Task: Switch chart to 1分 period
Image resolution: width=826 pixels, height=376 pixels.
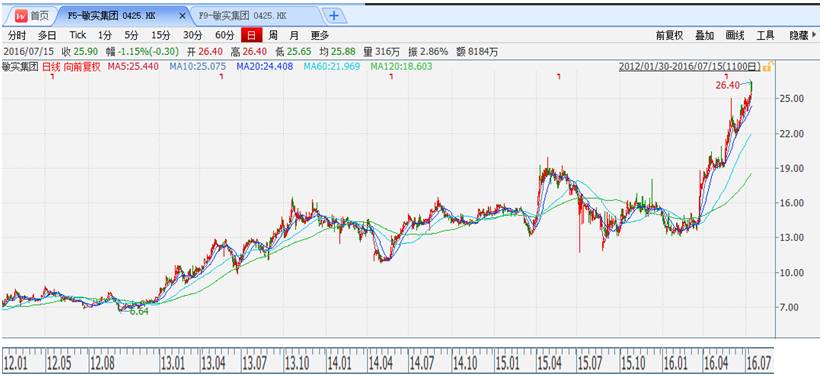Action: [105, 35]
